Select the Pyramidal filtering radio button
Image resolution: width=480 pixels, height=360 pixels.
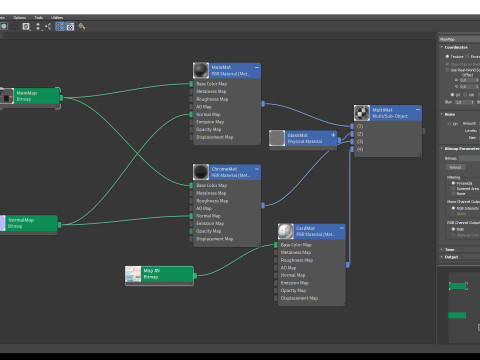tap(453, 183)
